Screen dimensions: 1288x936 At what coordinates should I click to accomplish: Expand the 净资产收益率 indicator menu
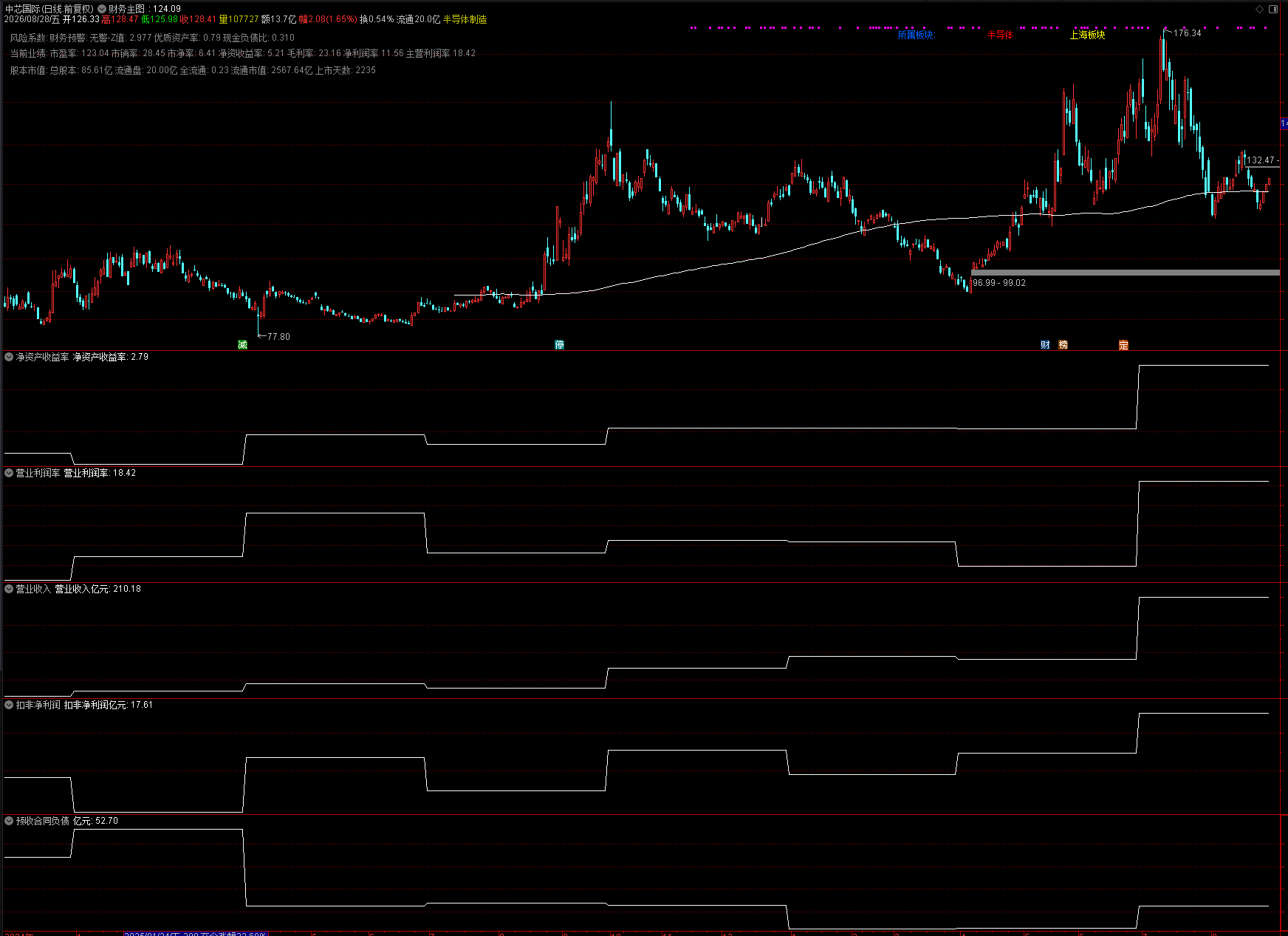pos(9,357)
